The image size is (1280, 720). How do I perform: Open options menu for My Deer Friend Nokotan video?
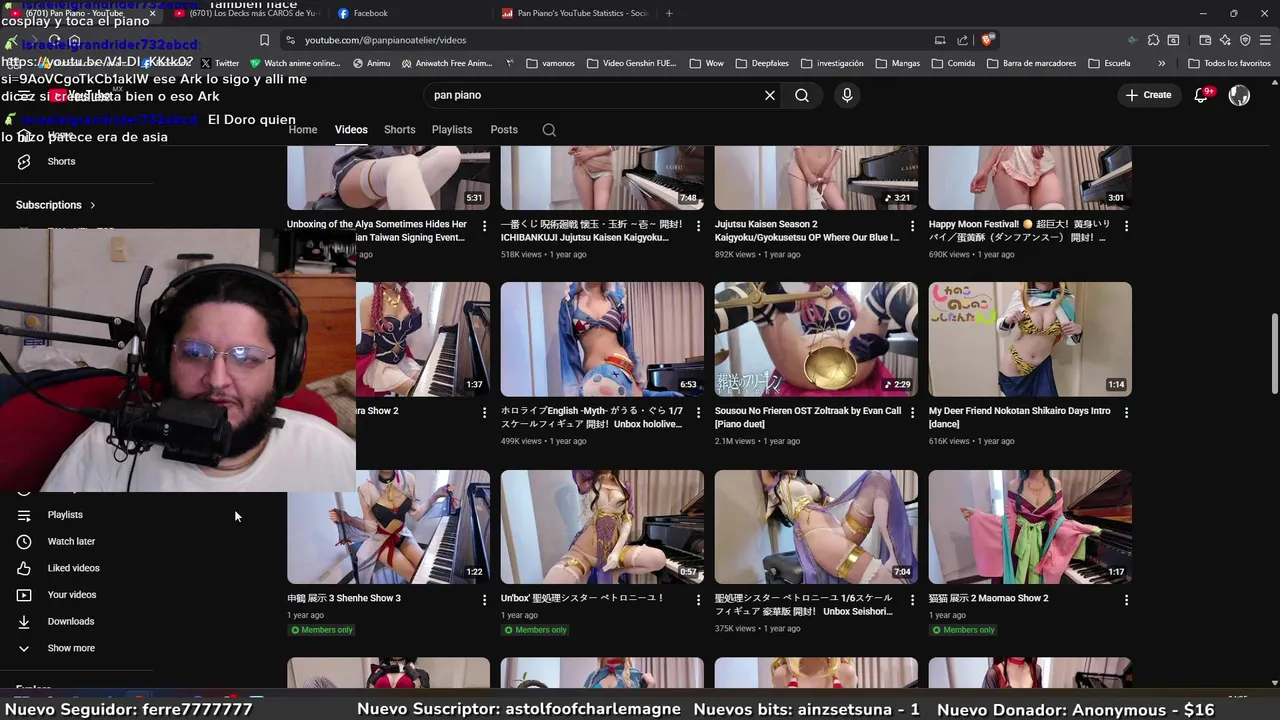[1126, 412]
